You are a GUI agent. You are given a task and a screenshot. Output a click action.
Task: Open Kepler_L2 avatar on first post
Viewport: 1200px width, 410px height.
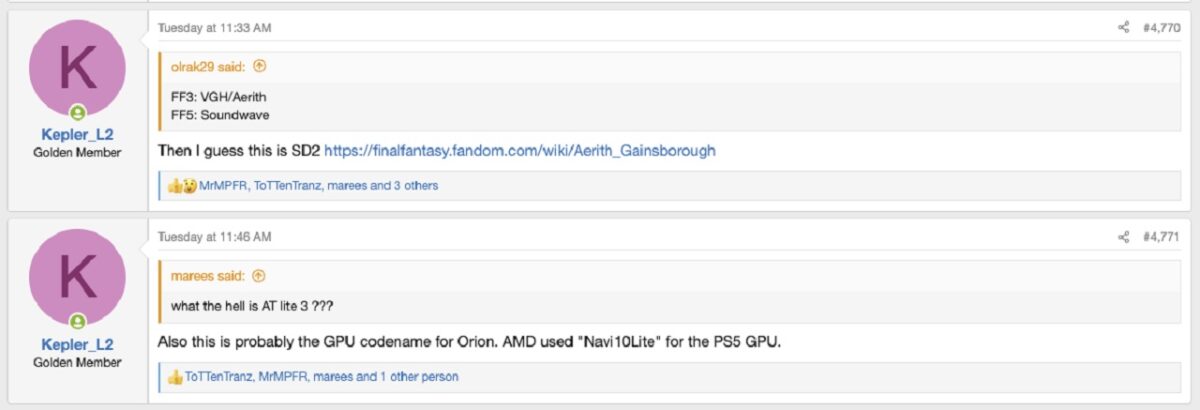(x=78, y=67)
